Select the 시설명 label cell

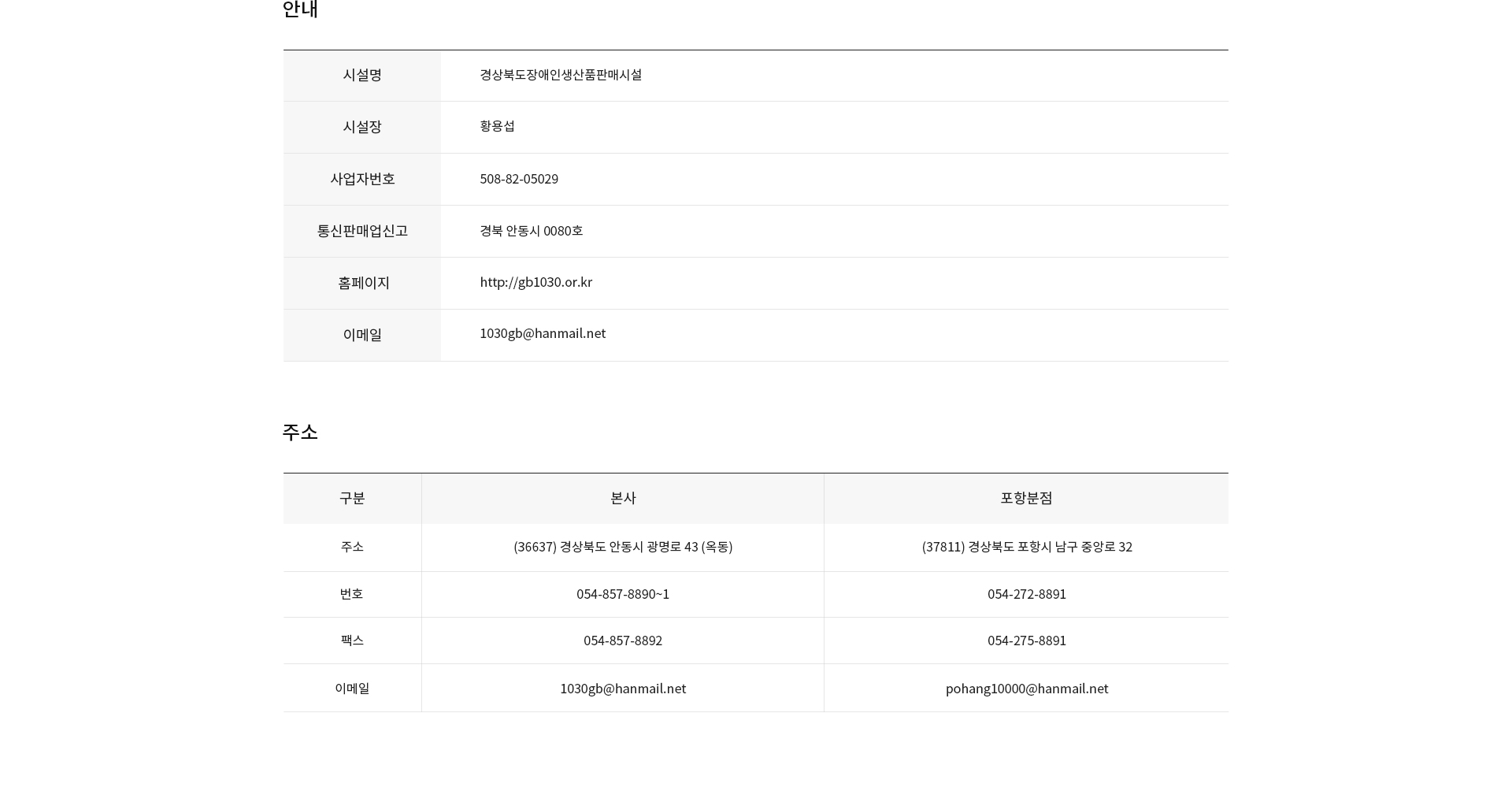coord(362,76)
